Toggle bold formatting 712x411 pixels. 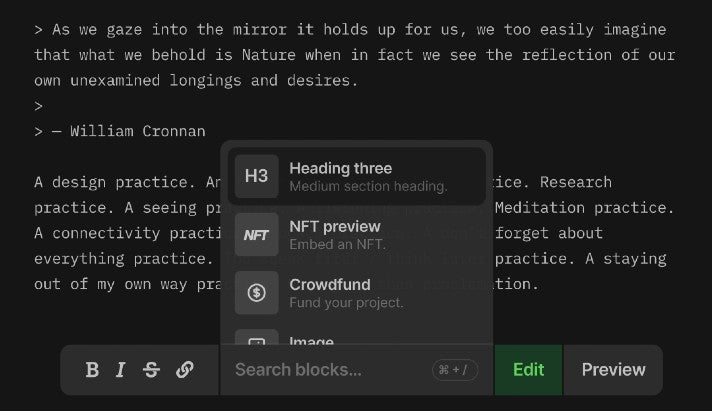coord(92,370)
